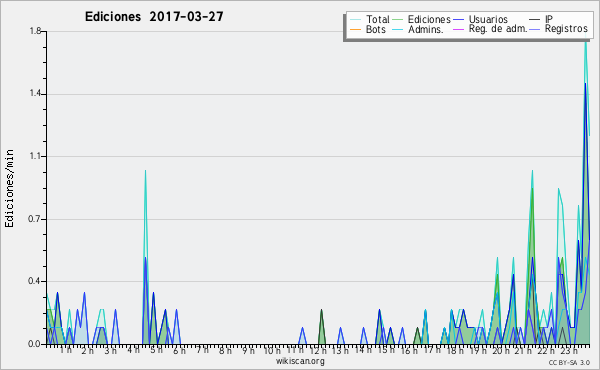Click the Usuarios legend label
The width and height of the screenshot is (600, 370).
tap(488, 19)
